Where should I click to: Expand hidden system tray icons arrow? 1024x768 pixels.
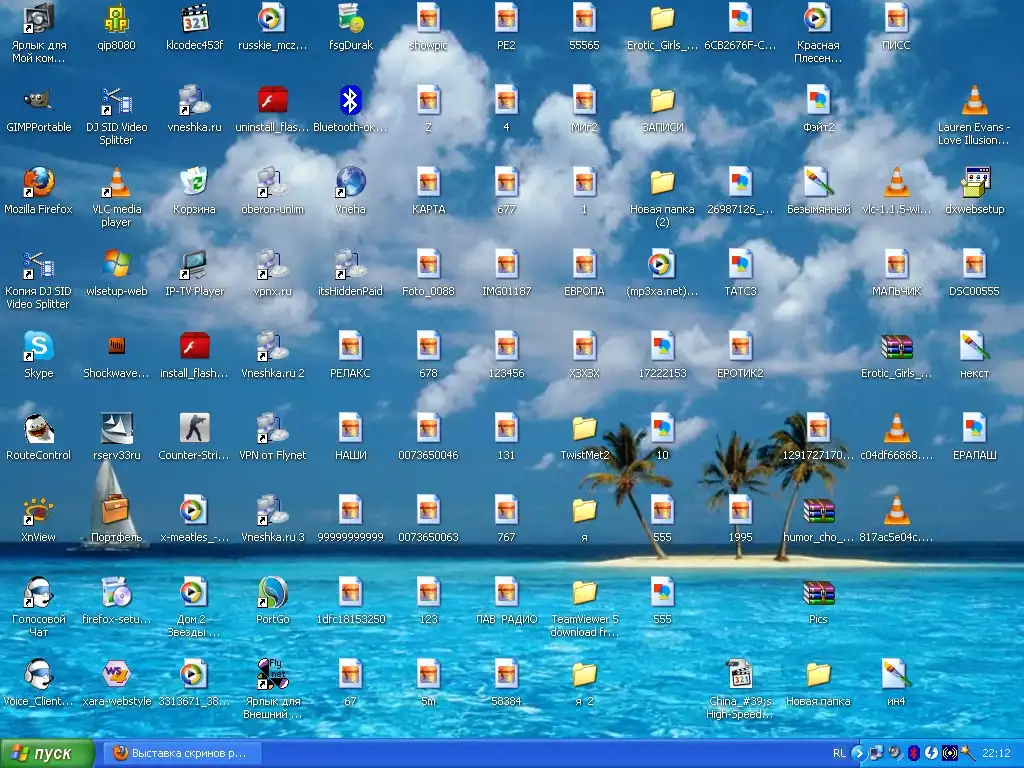(x=860, y=752)
